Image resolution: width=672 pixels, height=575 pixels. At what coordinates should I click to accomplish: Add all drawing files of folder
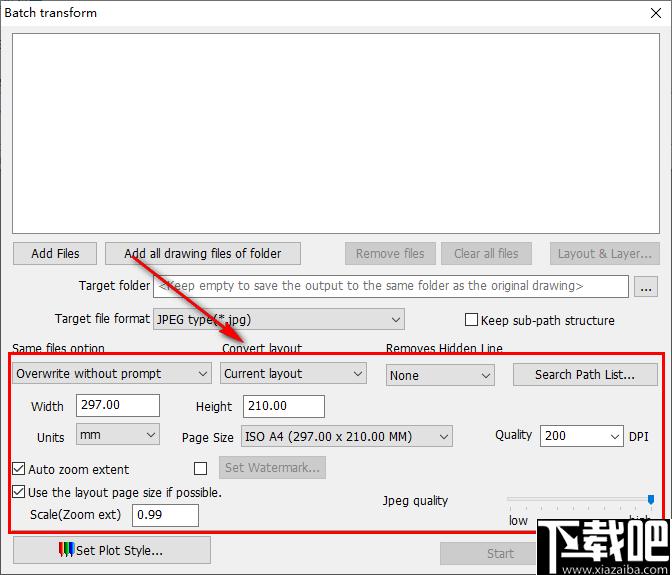tap(203, 254)
